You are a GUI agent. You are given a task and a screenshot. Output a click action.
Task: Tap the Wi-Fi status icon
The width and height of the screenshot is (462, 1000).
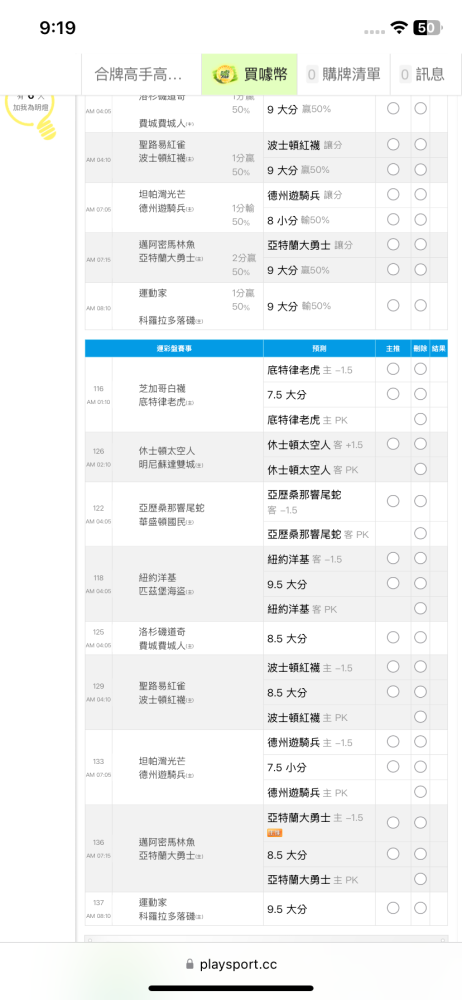tap(399, 27)
